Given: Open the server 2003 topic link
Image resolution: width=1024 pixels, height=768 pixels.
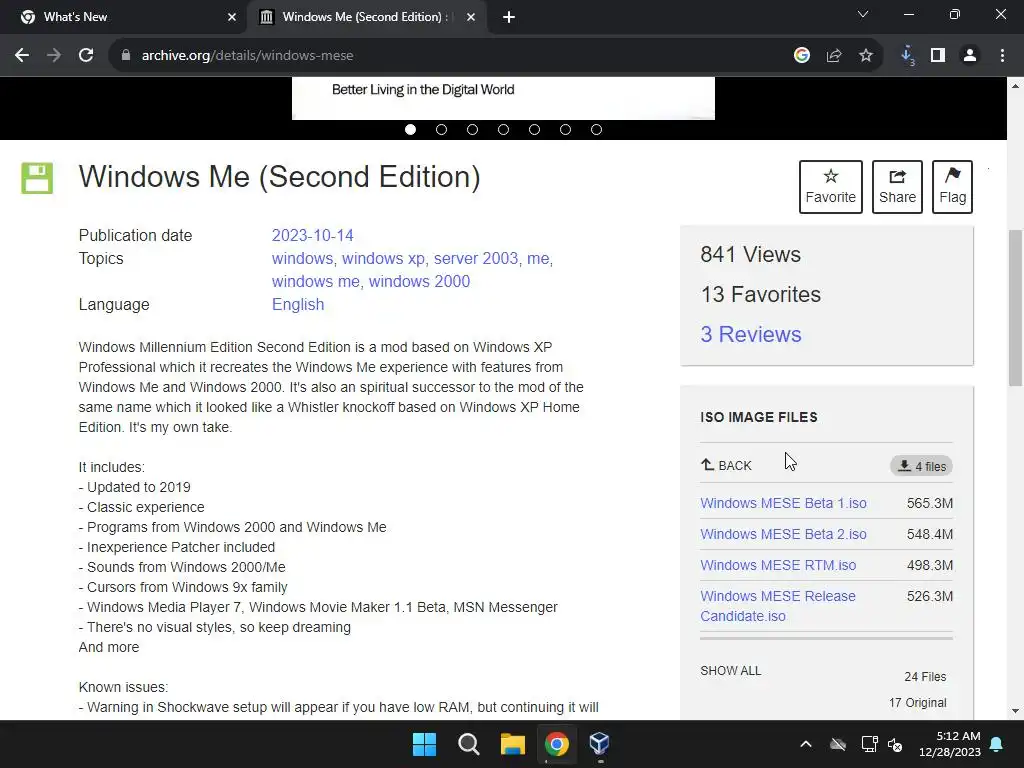Looking at the screenshot, I should [x=475, y=259].
